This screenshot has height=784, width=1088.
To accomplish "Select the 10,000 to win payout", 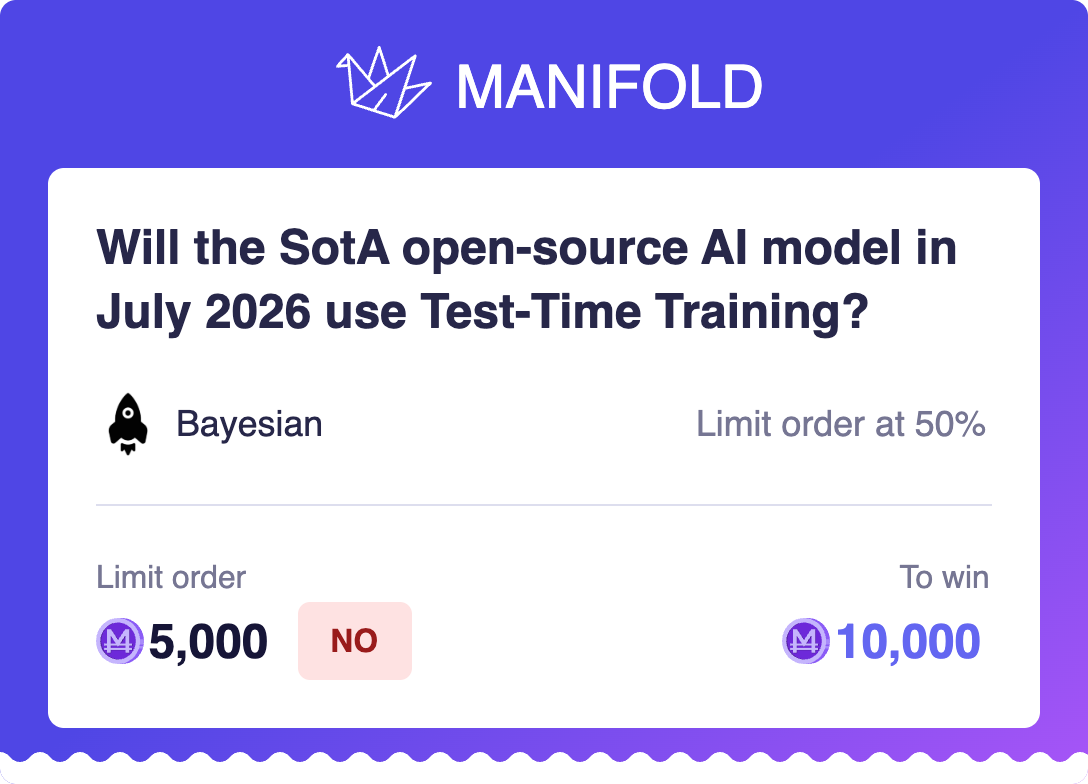I will [908, 641].
